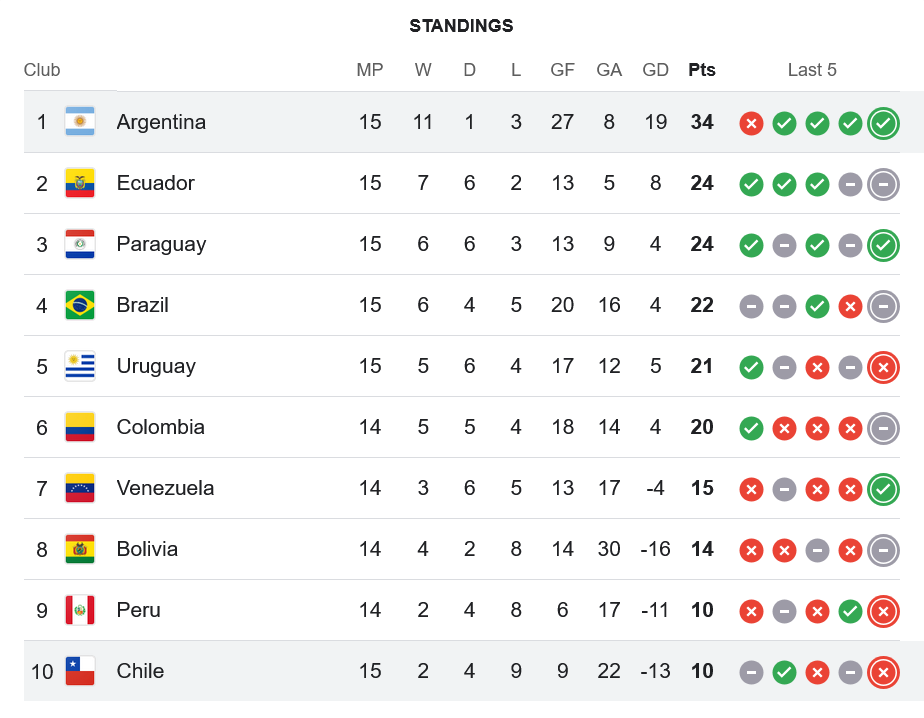The height and width of the screenshot is (718, 924).
Task: Click Peru's most recent loss icon
Action: [x=882, y=611]
